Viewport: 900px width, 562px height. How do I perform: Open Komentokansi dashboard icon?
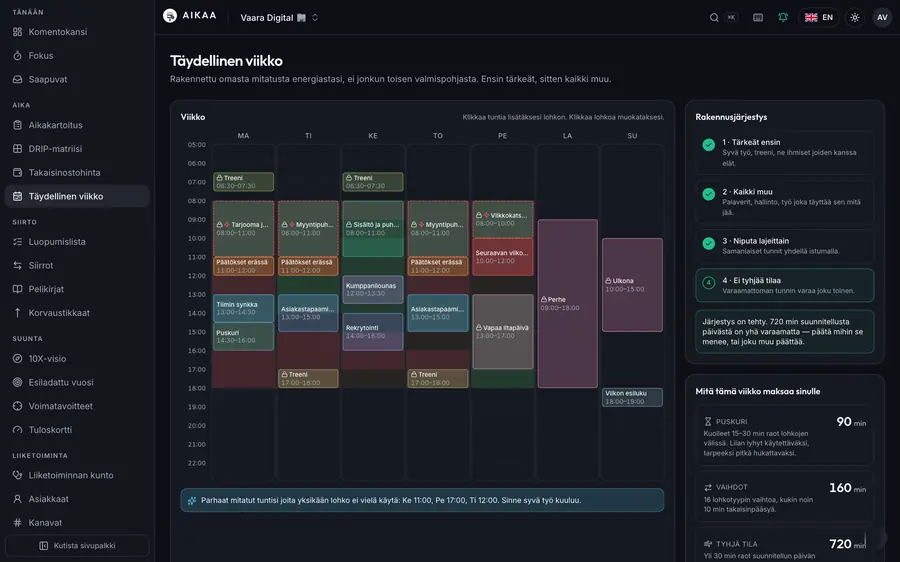click(17, 32)
